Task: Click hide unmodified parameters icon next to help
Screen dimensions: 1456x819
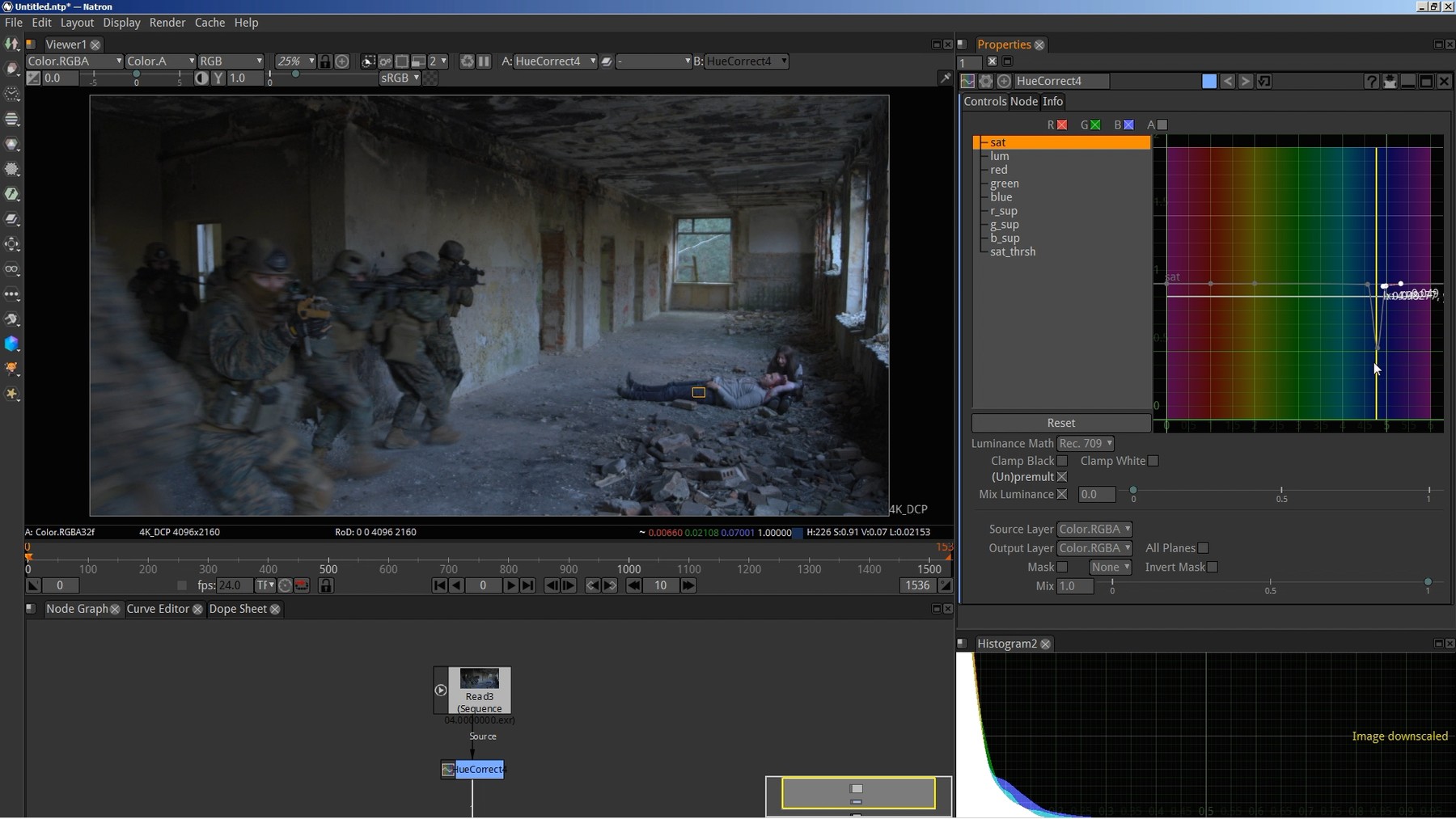Action: coord(1390,81)
